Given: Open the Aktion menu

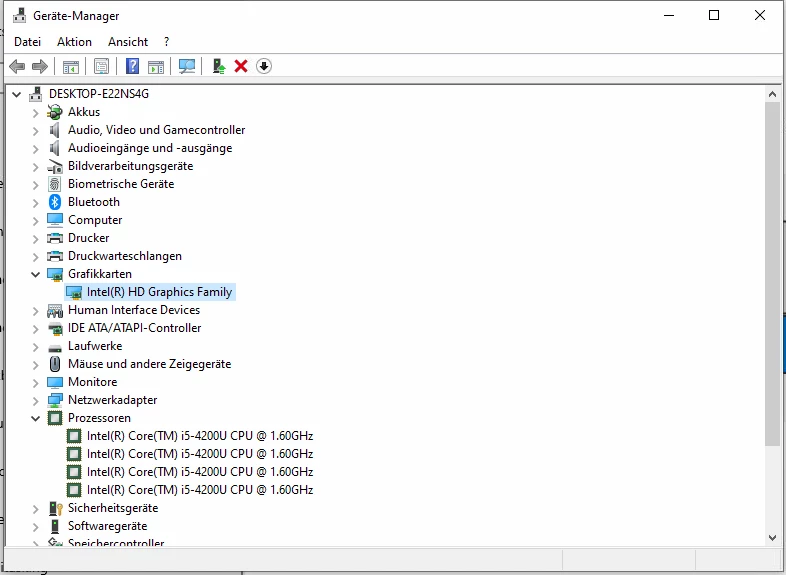Looking at the screenshot, I should 74,42.
